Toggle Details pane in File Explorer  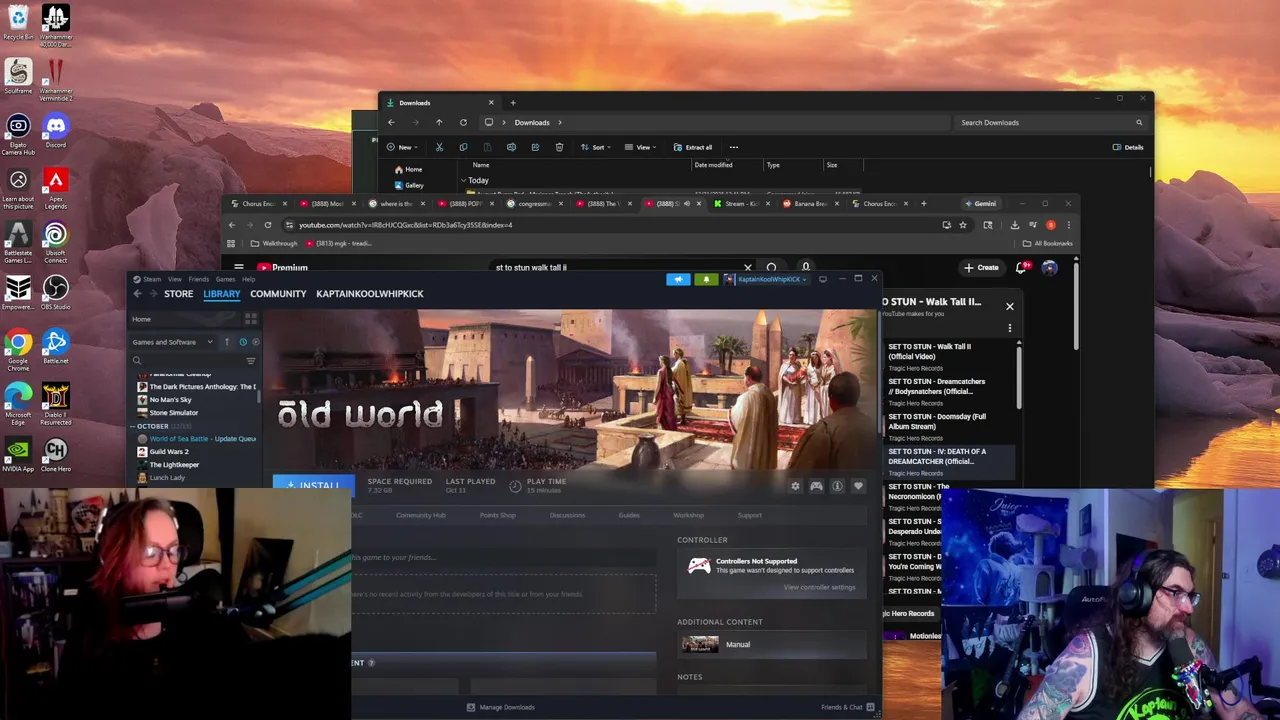coord(1128,147)
